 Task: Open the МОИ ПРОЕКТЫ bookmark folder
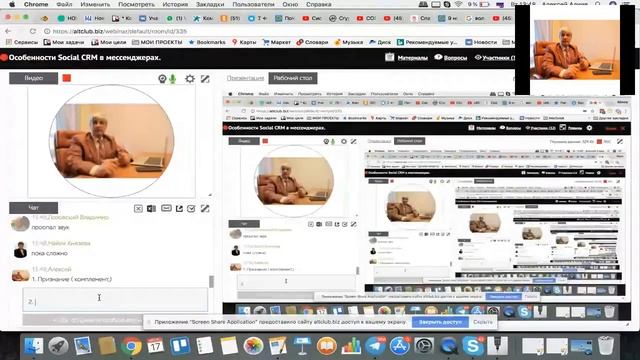157,42
